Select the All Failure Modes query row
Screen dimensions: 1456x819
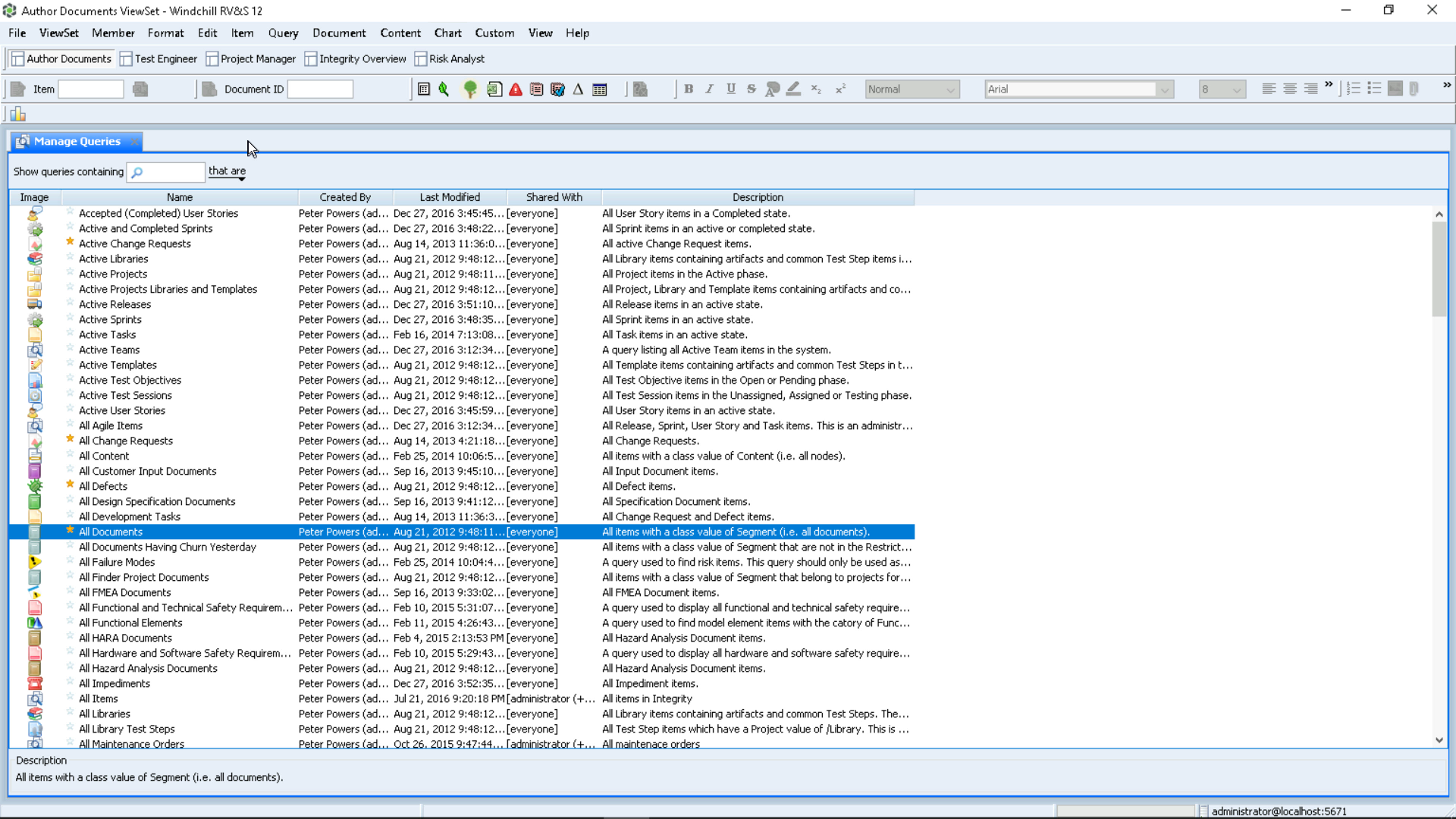[x=461, y=562]
